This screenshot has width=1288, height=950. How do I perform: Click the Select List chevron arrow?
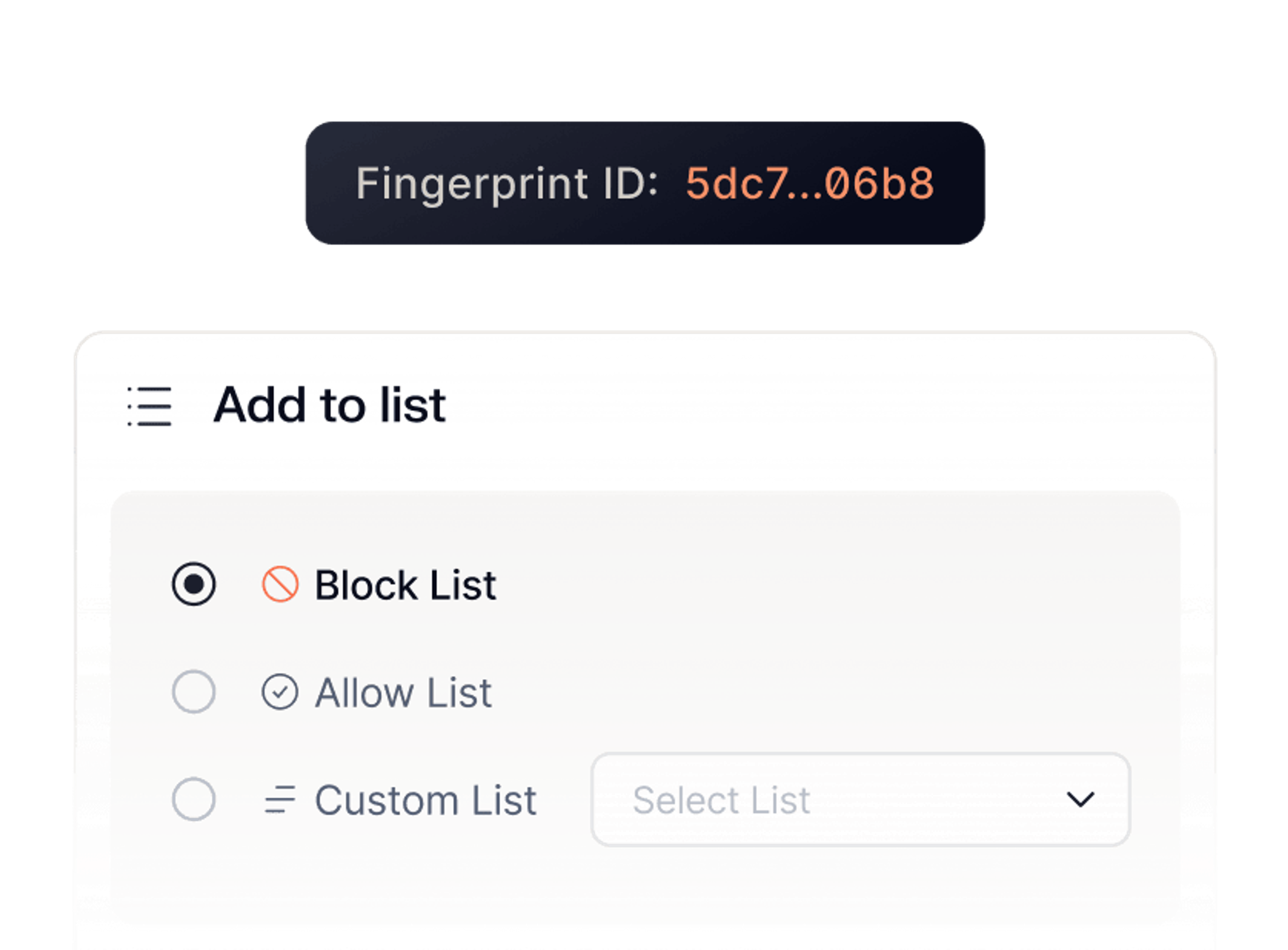pos(1080,799)
